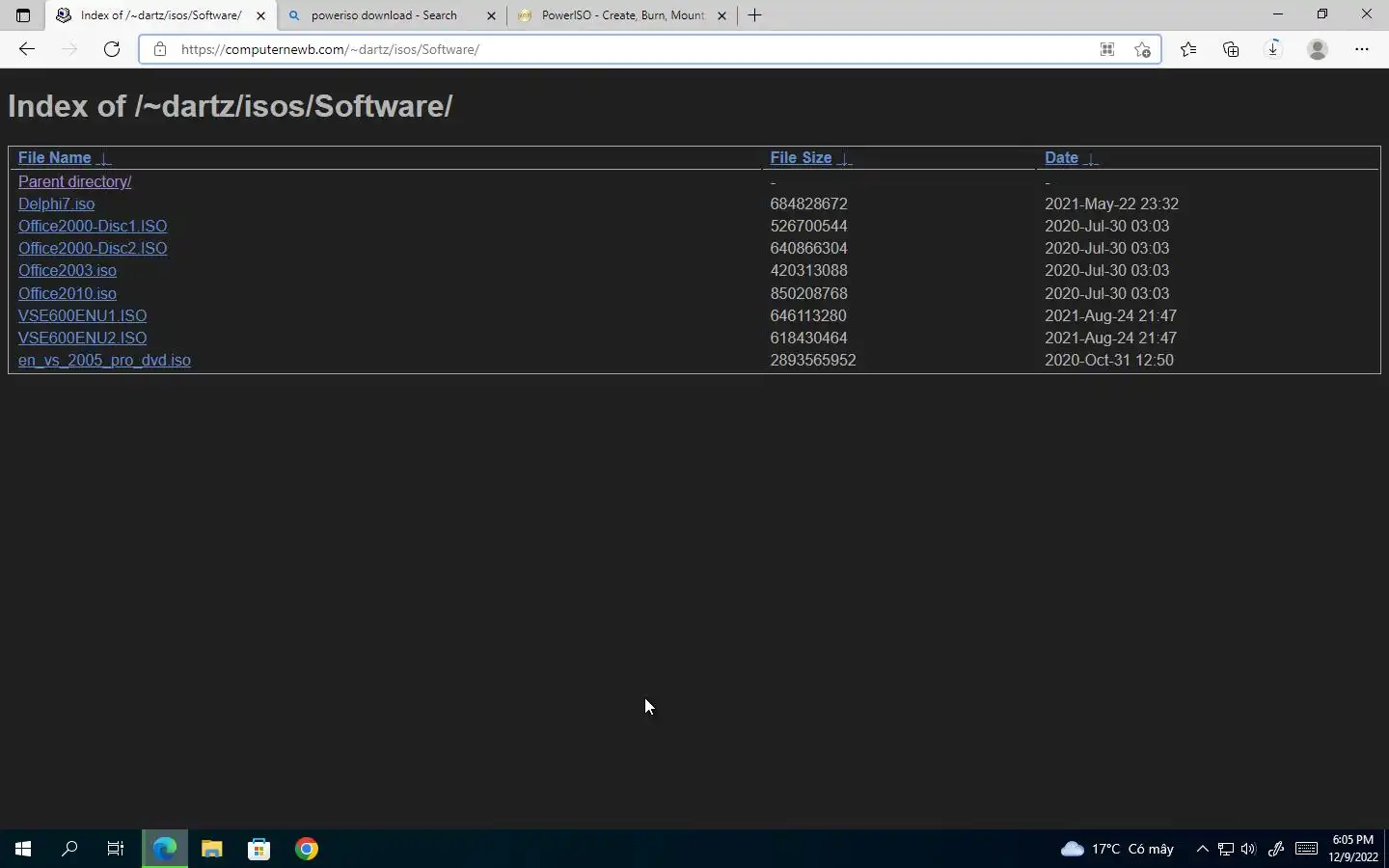
Task: Click file size 684828672
Action: [x=808, y=203]
